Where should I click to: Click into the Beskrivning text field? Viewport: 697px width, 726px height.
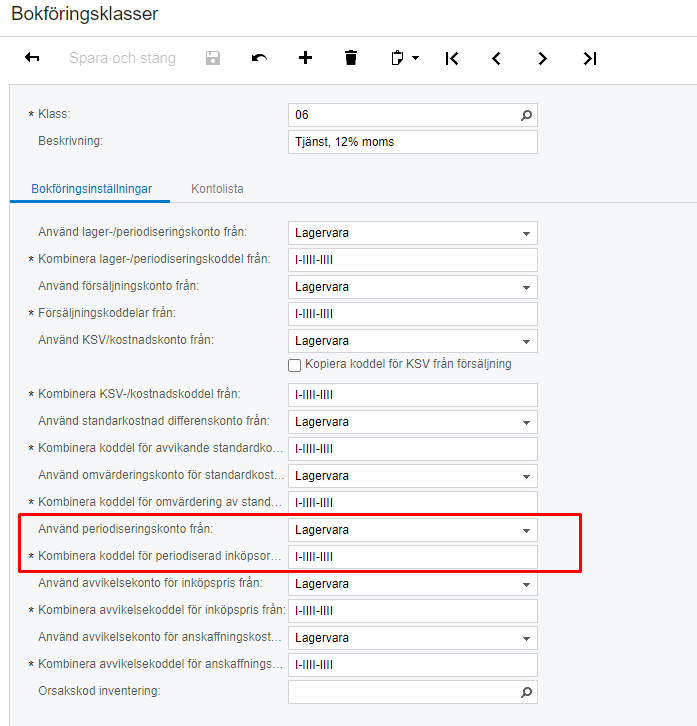coord(412,142)
